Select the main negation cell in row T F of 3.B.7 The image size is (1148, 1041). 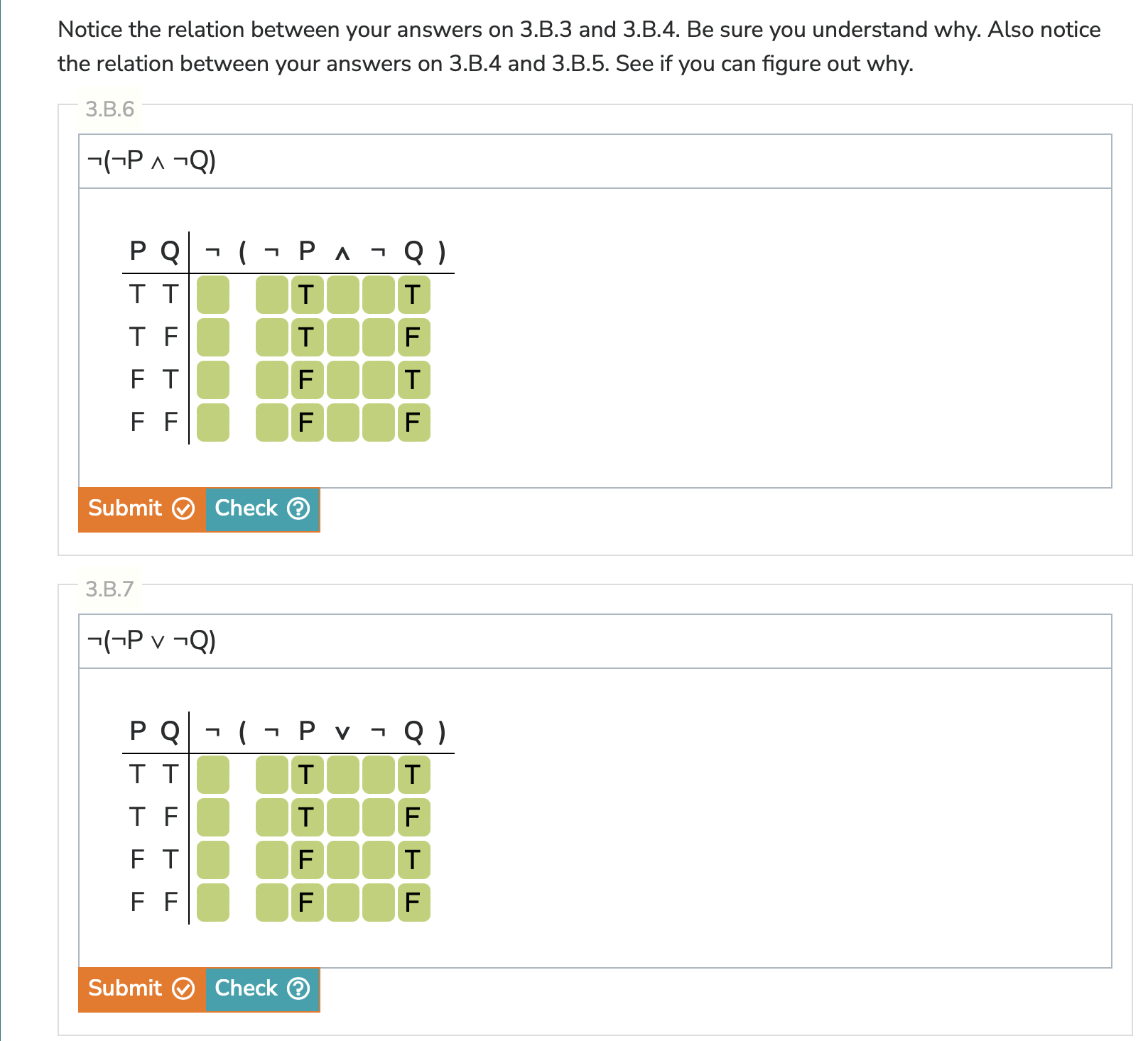coord(213,818)
